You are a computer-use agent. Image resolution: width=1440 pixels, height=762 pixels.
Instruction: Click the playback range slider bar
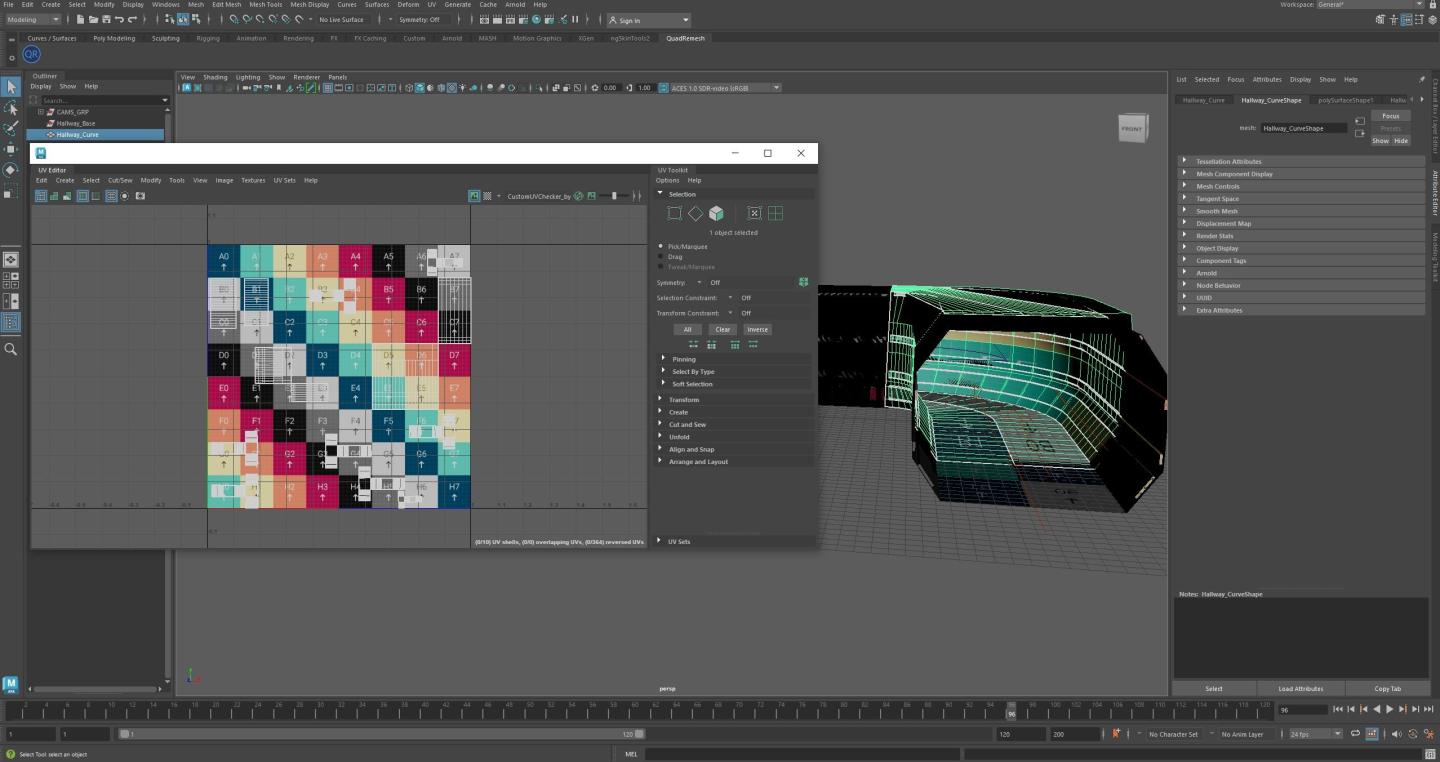pyautogui.click(x=381, y=734)
